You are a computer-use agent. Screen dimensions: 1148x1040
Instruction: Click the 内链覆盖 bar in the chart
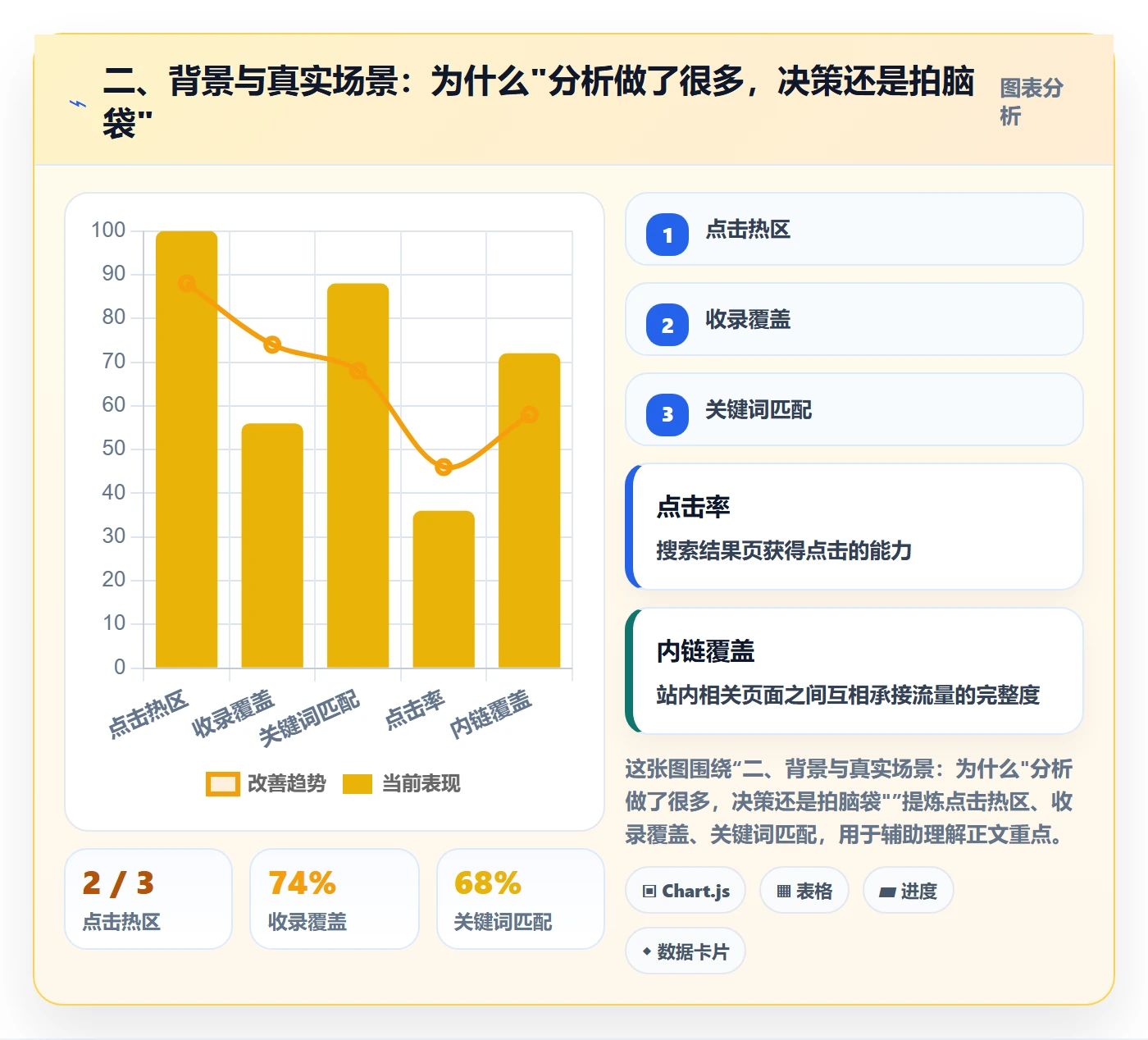(x=530, y=510)
